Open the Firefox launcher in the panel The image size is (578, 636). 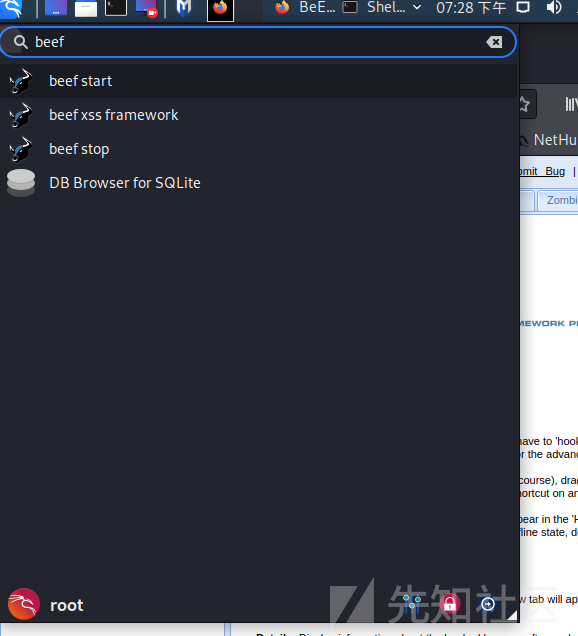click(220, 10)
